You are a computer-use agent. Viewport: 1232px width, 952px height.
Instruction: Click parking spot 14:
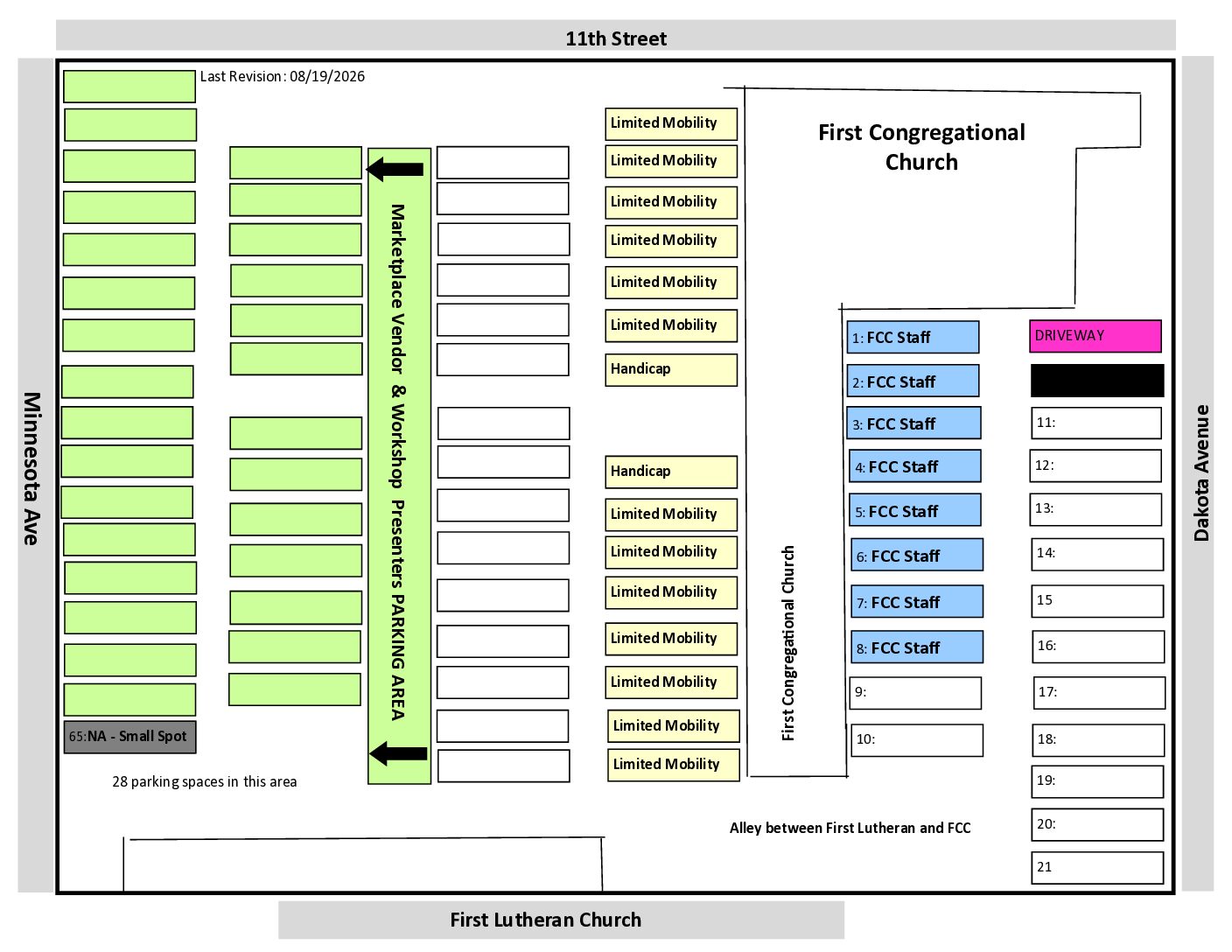1098,555
